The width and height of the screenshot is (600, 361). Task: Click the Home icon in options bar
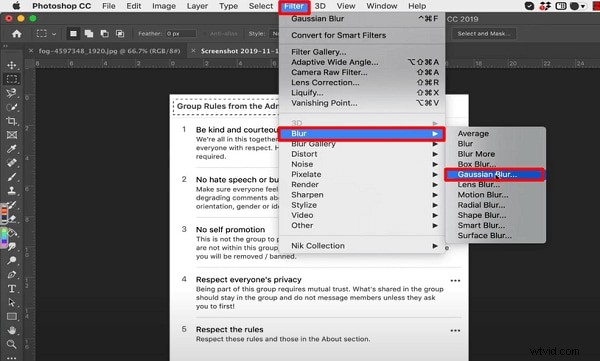click(16, 34)
